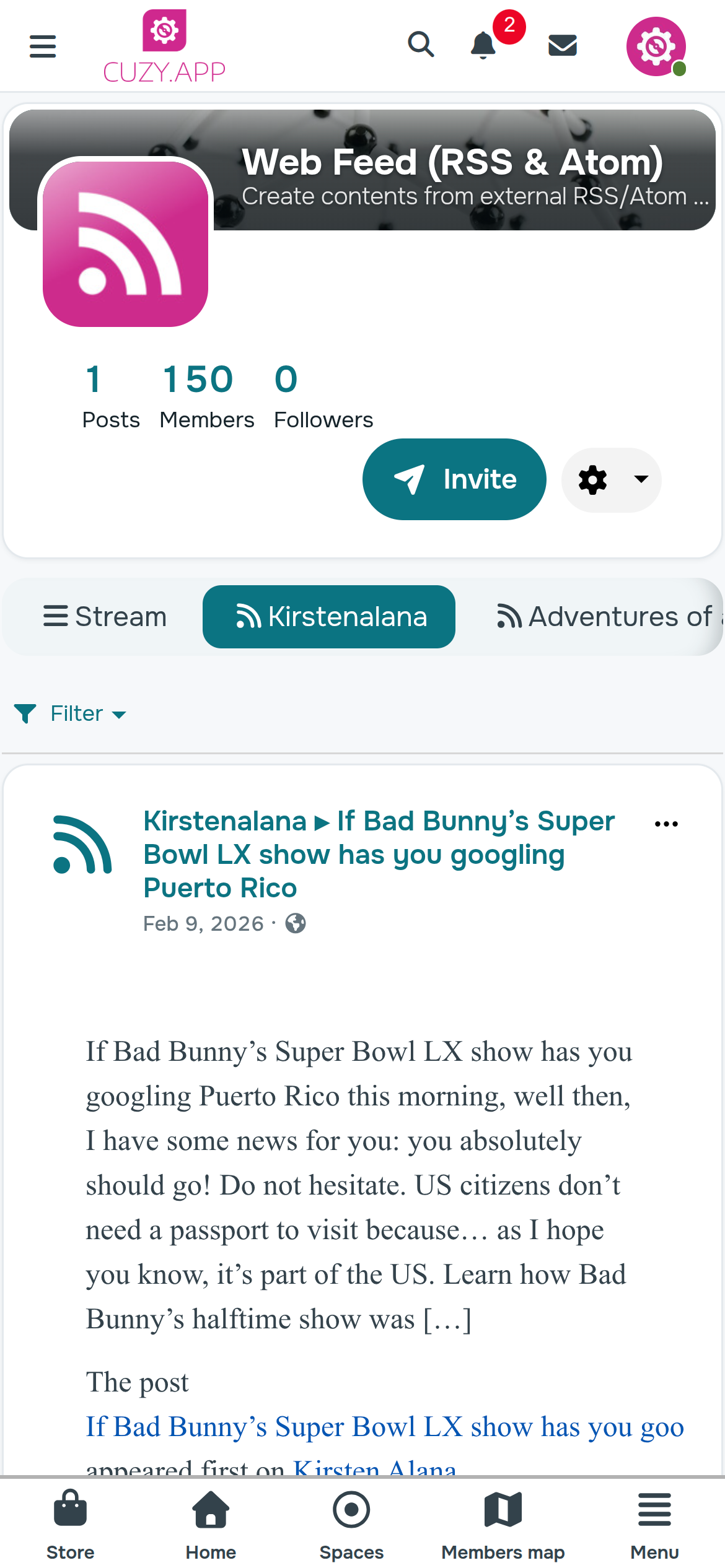Switch to the Stream tab
Viewport: 725px width, 1568px height.
[x=105, y=617]
